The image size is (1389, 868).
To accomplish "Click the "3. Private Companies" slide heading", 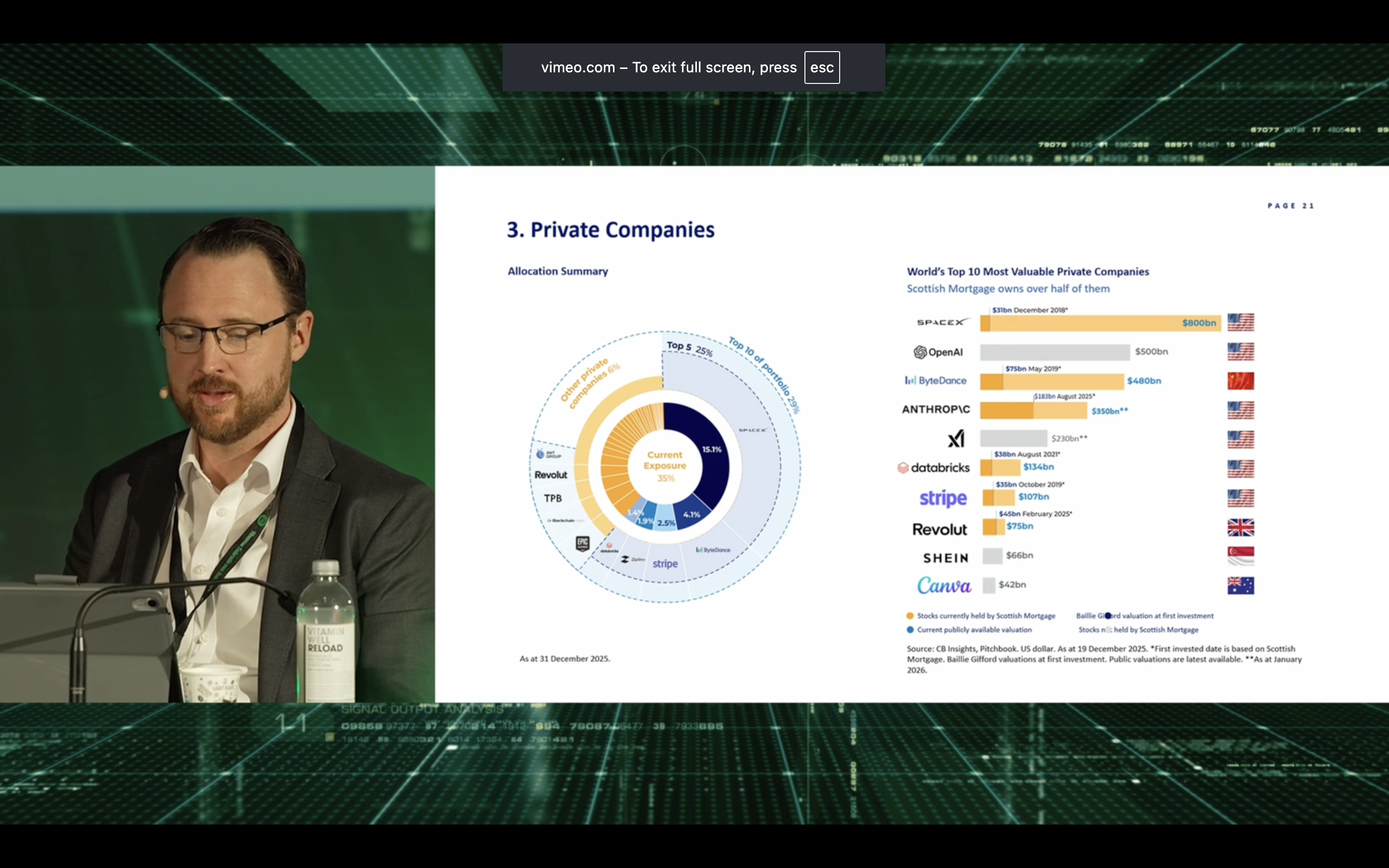I will tap(610, 230).
